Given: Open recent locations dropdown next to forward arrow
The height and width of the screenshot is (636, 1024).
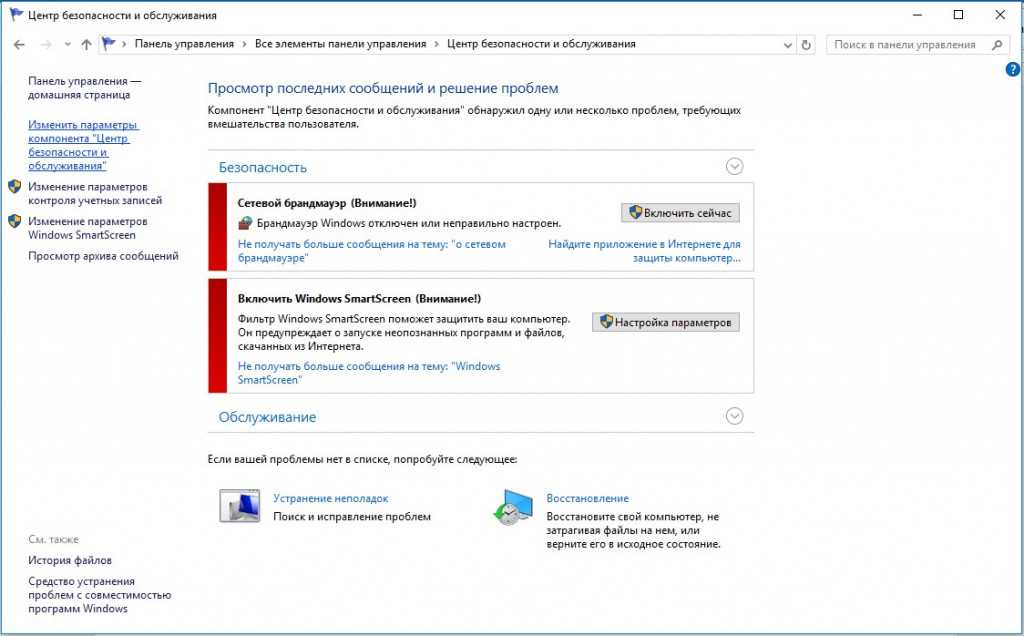Looking at the screenshot, I should click(67, 45).
